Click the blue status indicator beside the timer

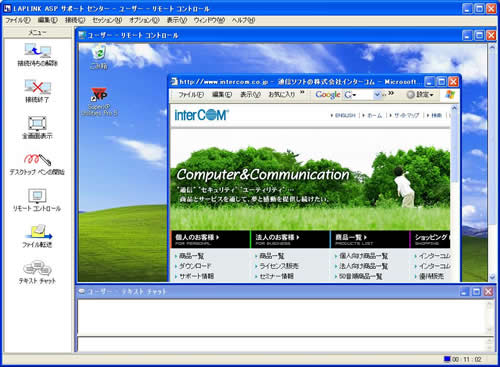[447, 359]
